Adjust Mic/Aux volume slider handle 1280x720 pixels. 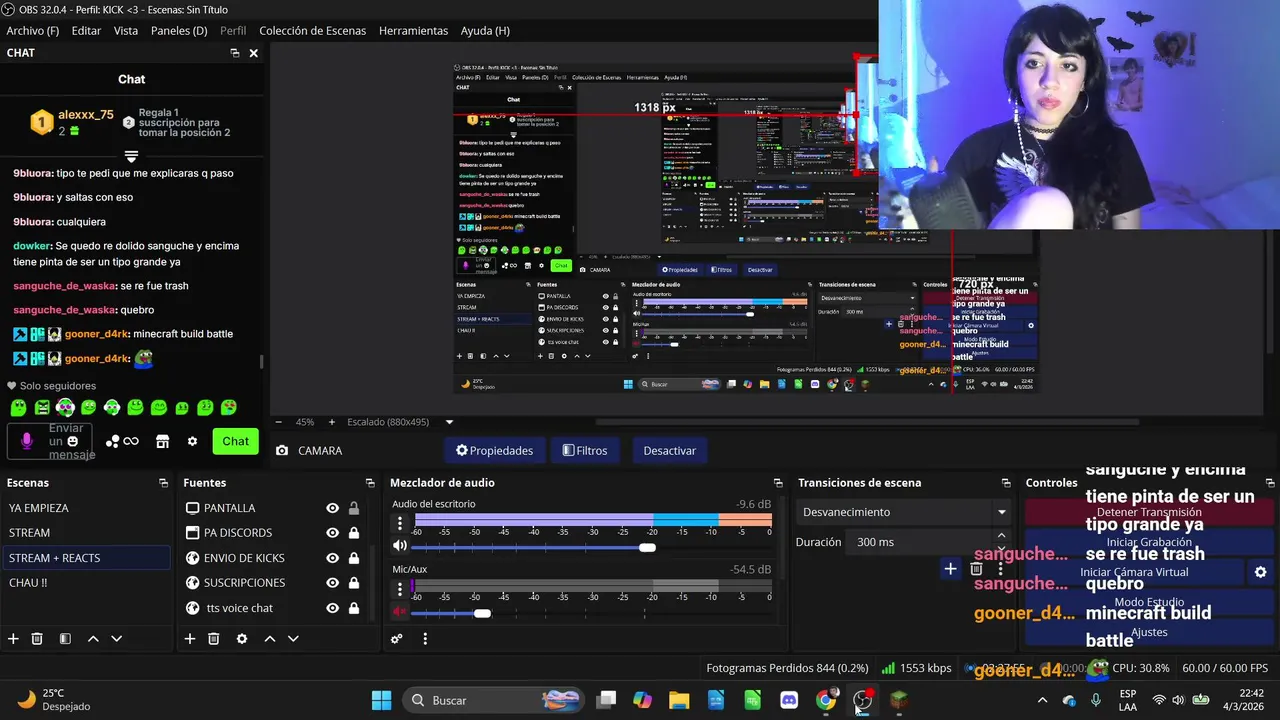coord(482,613)
